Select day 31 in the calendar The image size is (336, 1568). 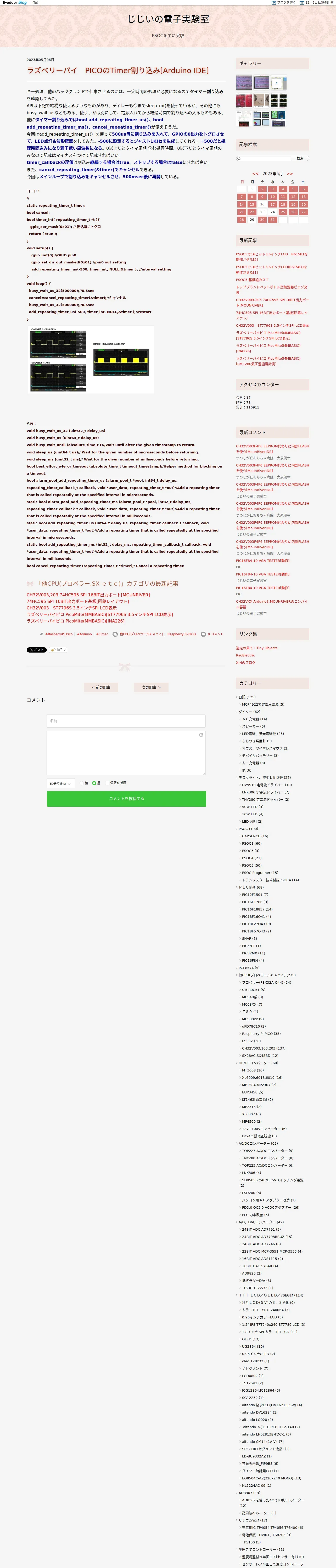pyautogui.click(x=273, y=220)
